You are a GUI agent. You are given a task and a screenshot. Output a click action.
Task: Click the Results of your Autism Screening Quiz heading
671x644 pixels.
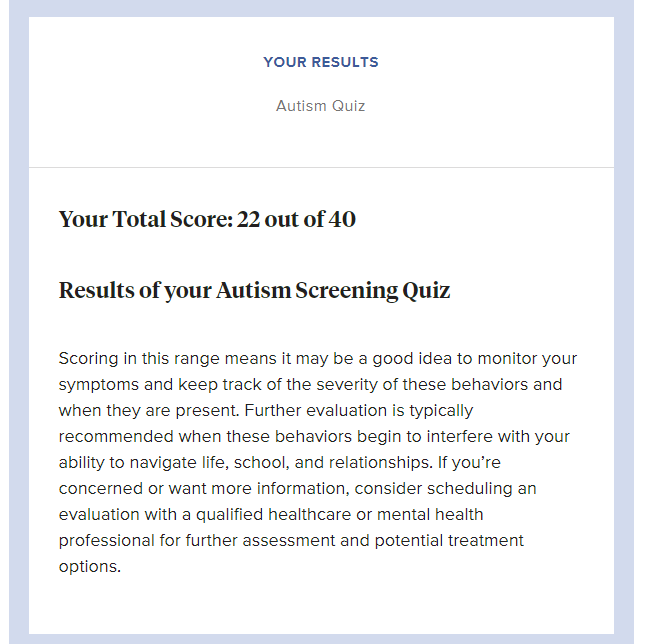click(x=254, y=291)
